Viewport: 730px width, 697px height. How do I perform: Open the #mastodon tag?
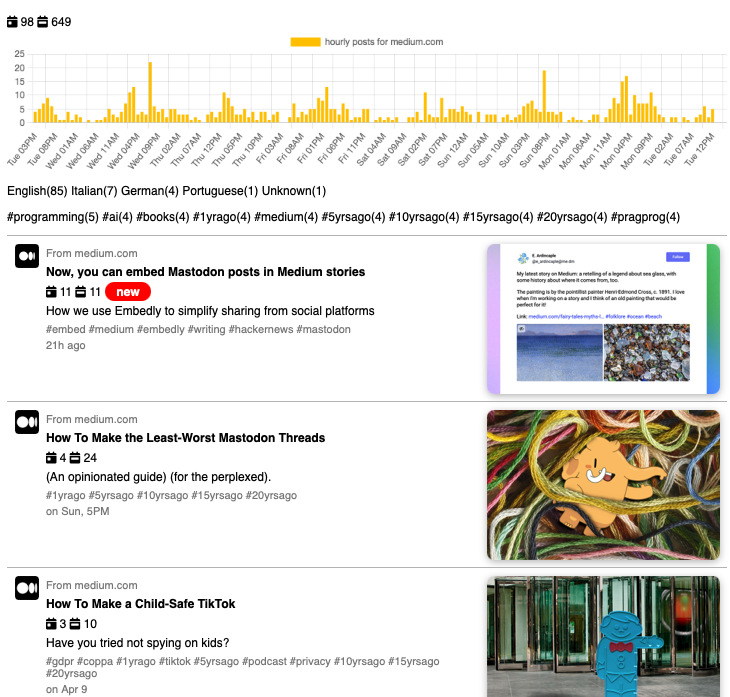324,330
